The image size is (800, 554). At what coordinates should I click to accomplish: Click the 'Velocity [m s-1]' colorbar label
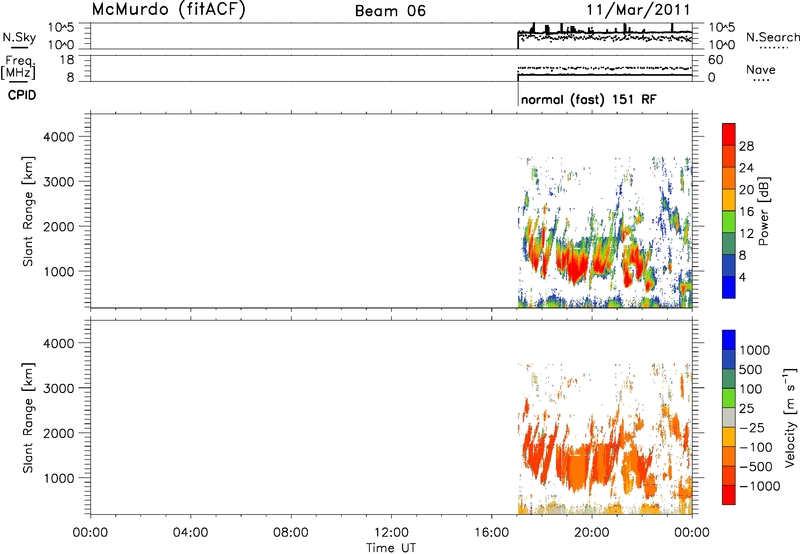790,417
